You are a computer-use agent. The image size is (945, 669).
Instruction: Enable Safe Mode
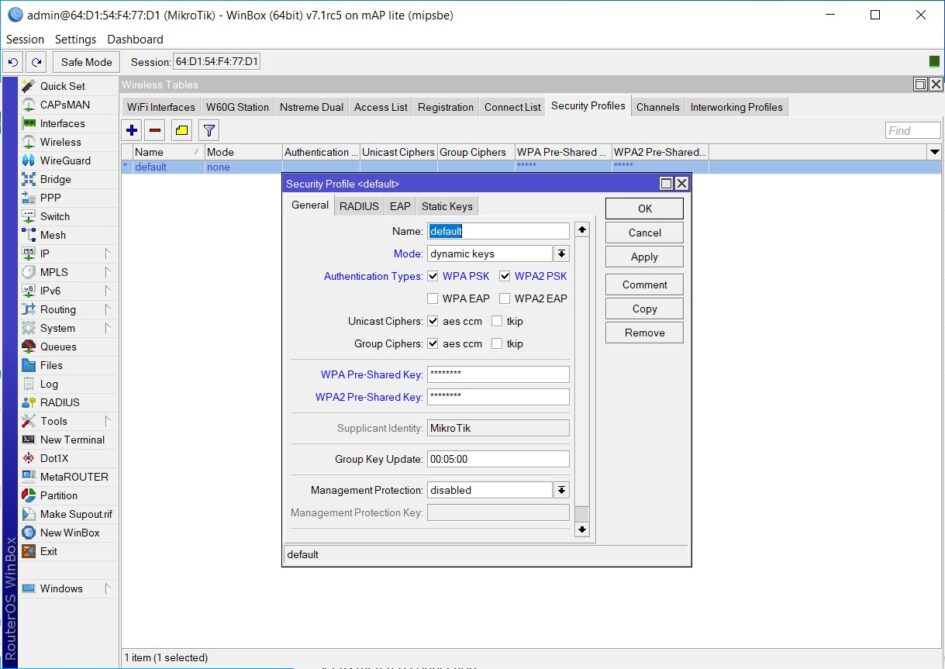(x=85, y=61)
